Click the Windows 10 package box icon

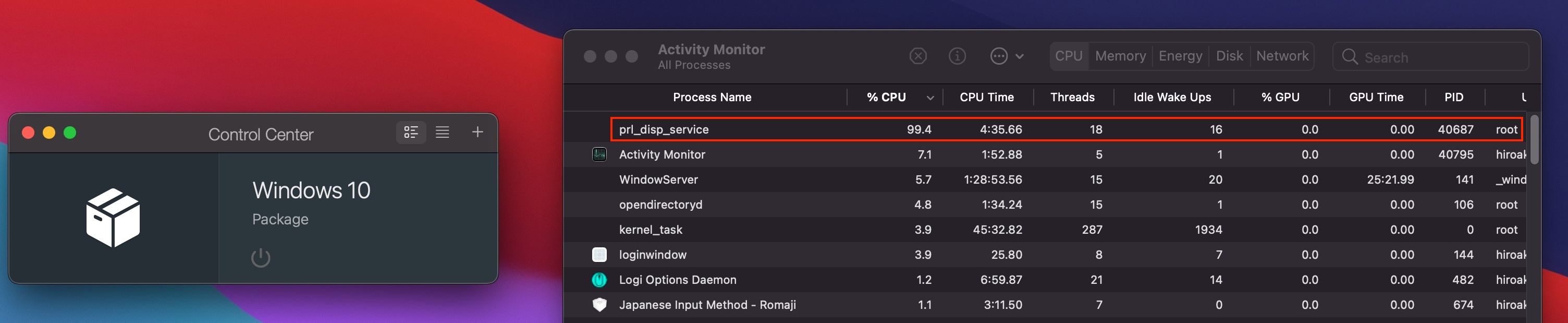(x=113, y=218)
